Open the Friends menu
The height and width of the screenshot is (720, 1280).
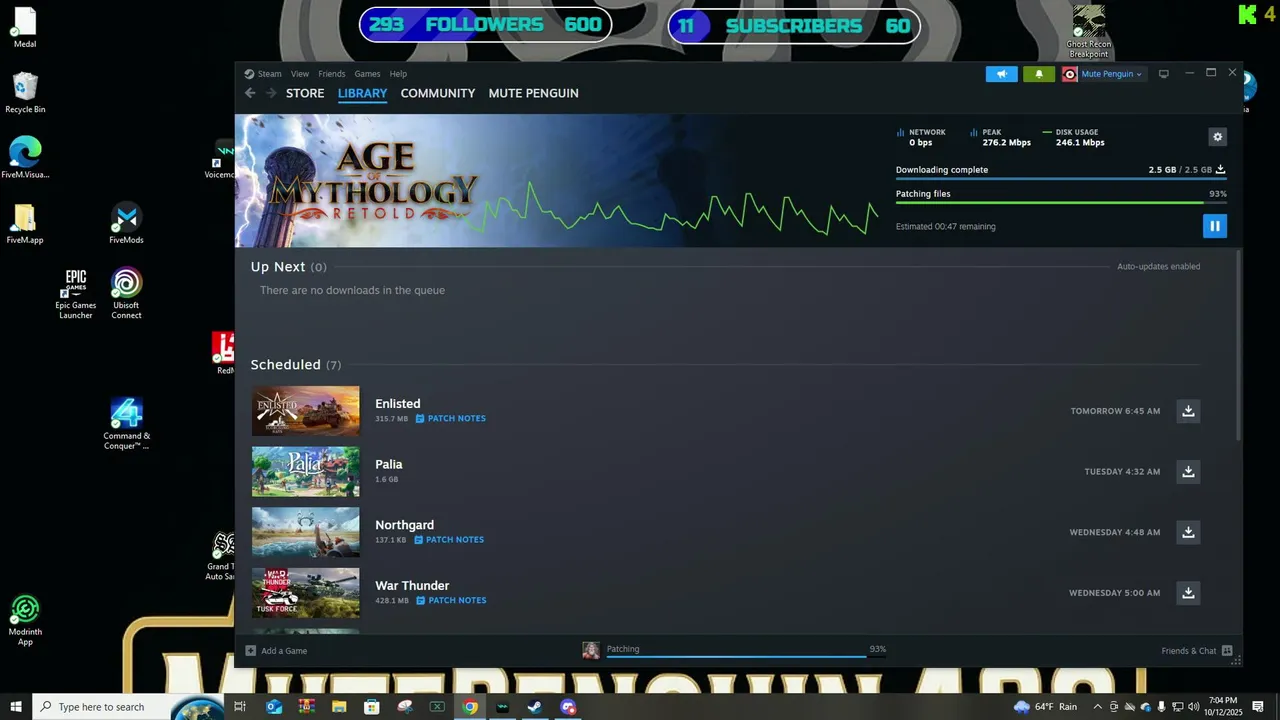(331, 74)
